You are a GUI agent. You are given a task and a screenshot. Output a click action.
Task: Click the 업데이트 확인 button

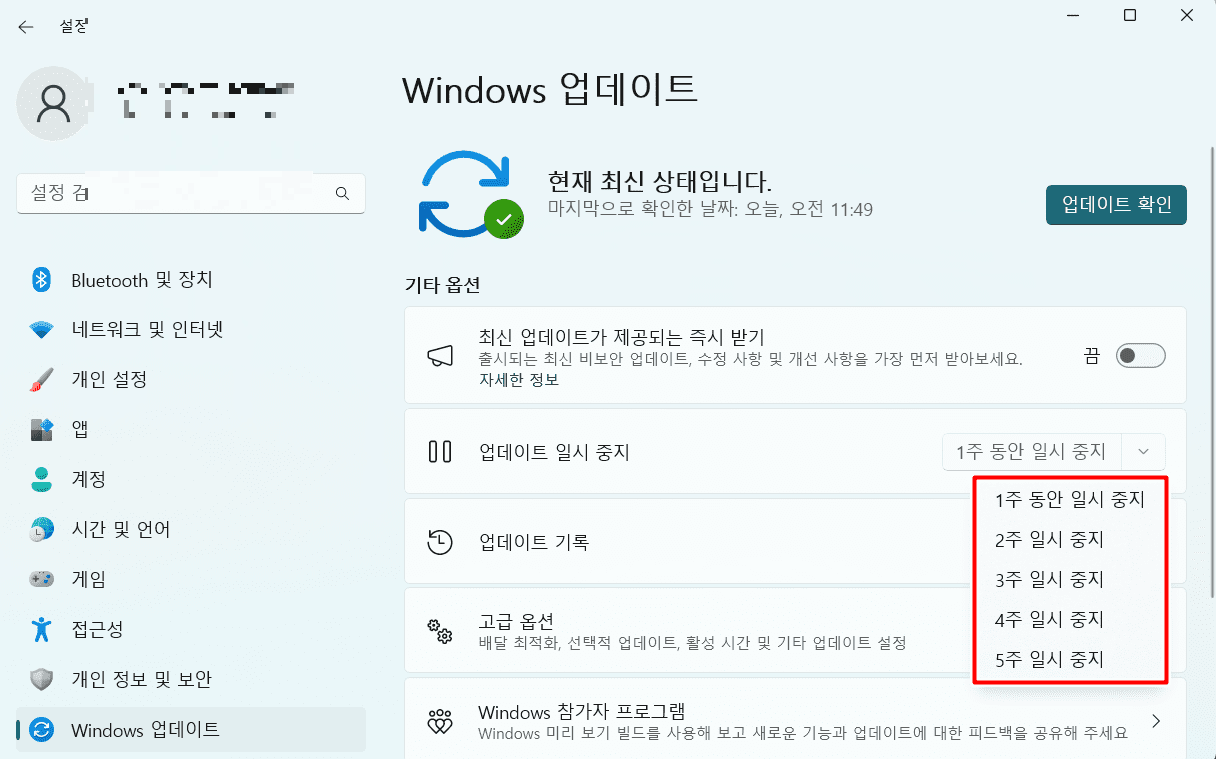1116,205
